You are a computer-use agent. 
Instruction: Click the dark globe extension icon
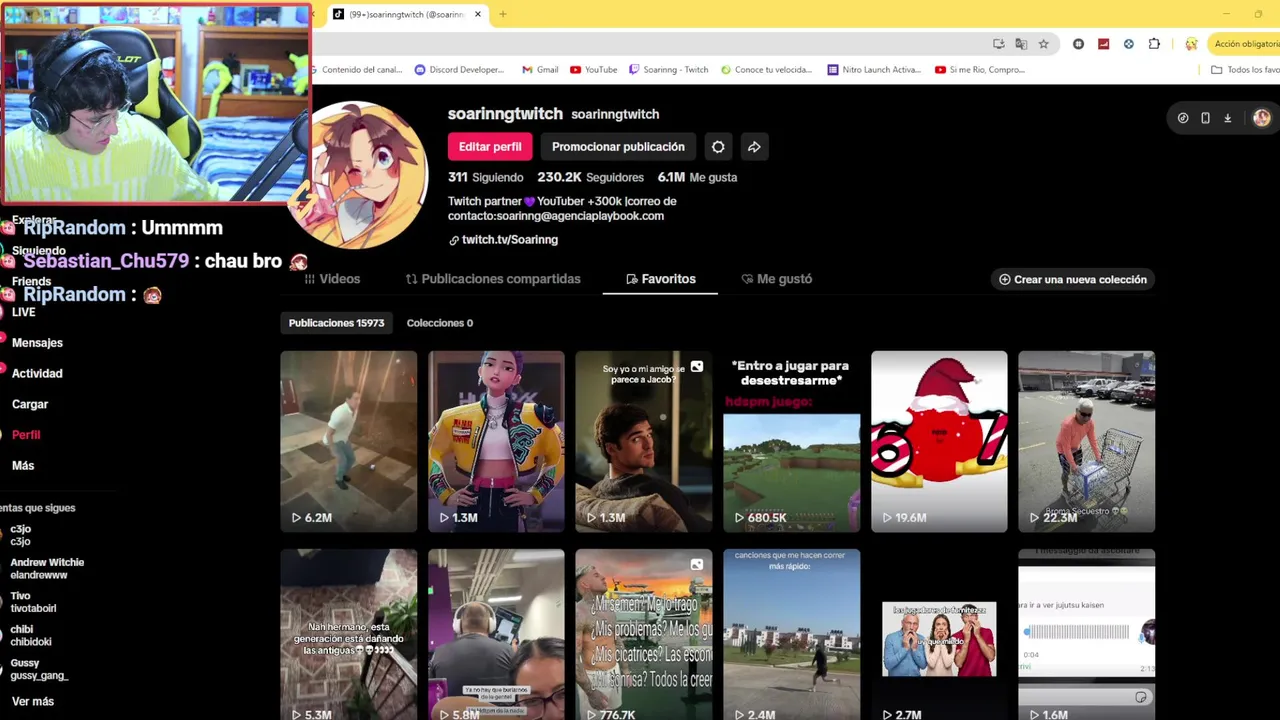tap(1078, 44)
